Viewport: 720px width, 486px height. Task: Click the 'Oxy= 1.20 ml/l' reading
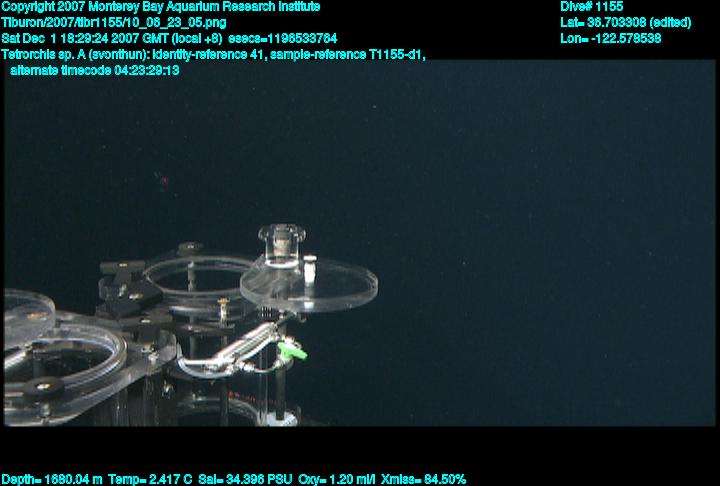click(337, 480)
